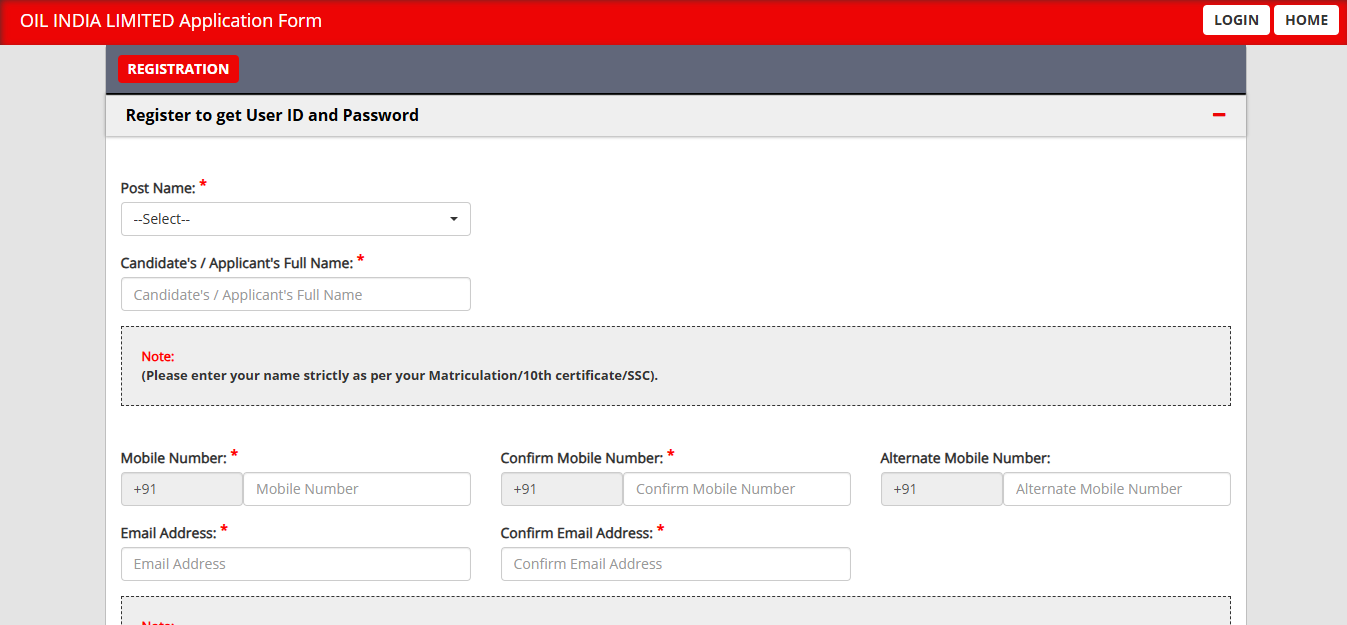Collapse the section using the red minus icon

[1218, 115]
